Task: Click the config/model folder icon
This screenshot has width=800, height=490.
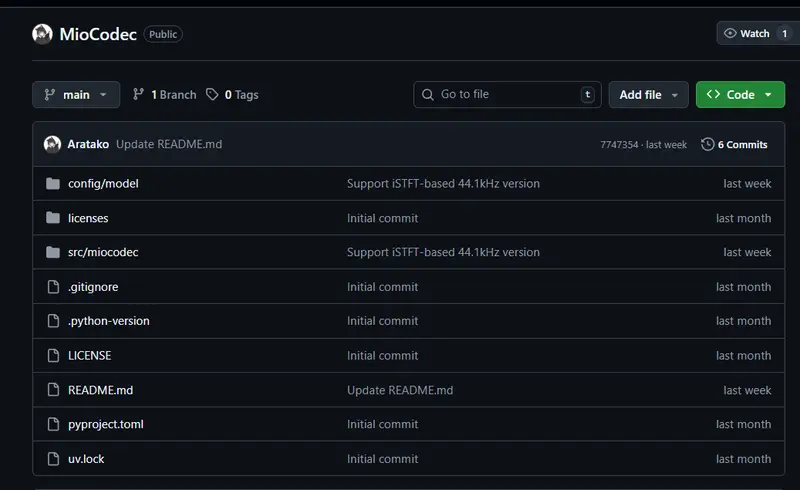Action: [53, 184]
